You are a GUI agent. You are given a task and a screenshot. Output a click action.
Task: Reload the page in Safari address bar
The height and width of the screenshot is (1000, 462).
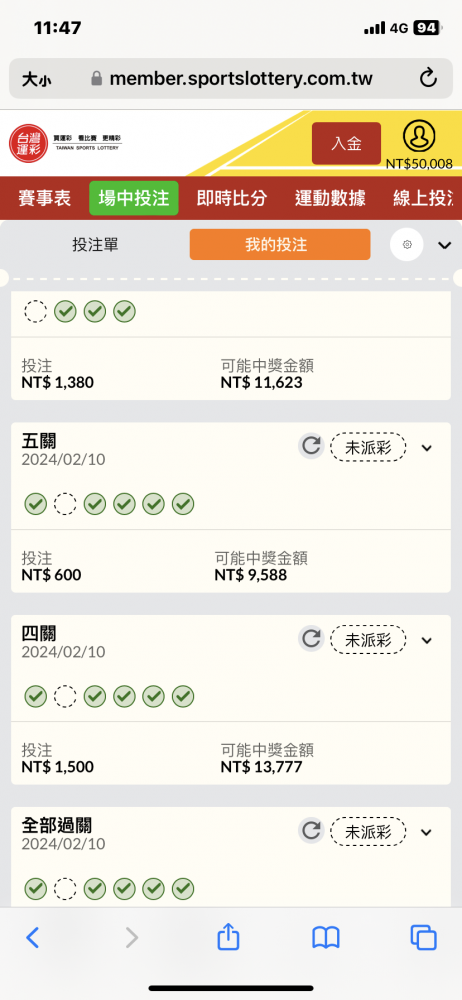click(x=428, y=79)
